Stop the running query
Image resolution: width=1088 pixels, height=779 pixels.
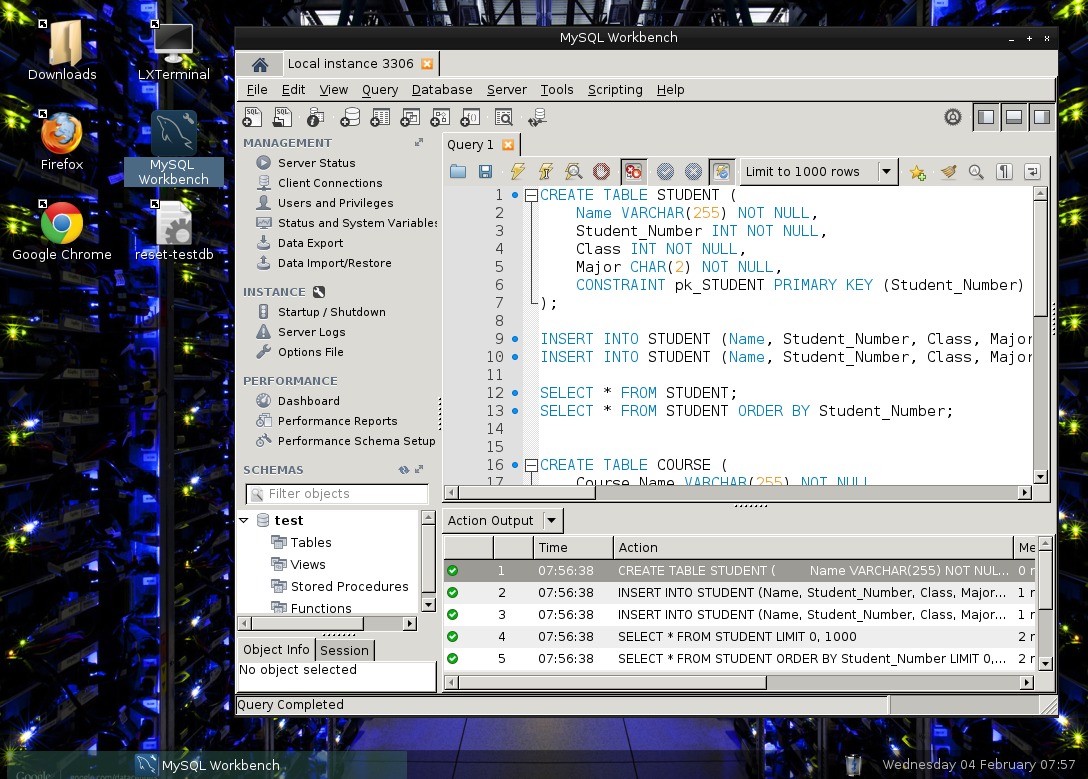click(601, 171)
